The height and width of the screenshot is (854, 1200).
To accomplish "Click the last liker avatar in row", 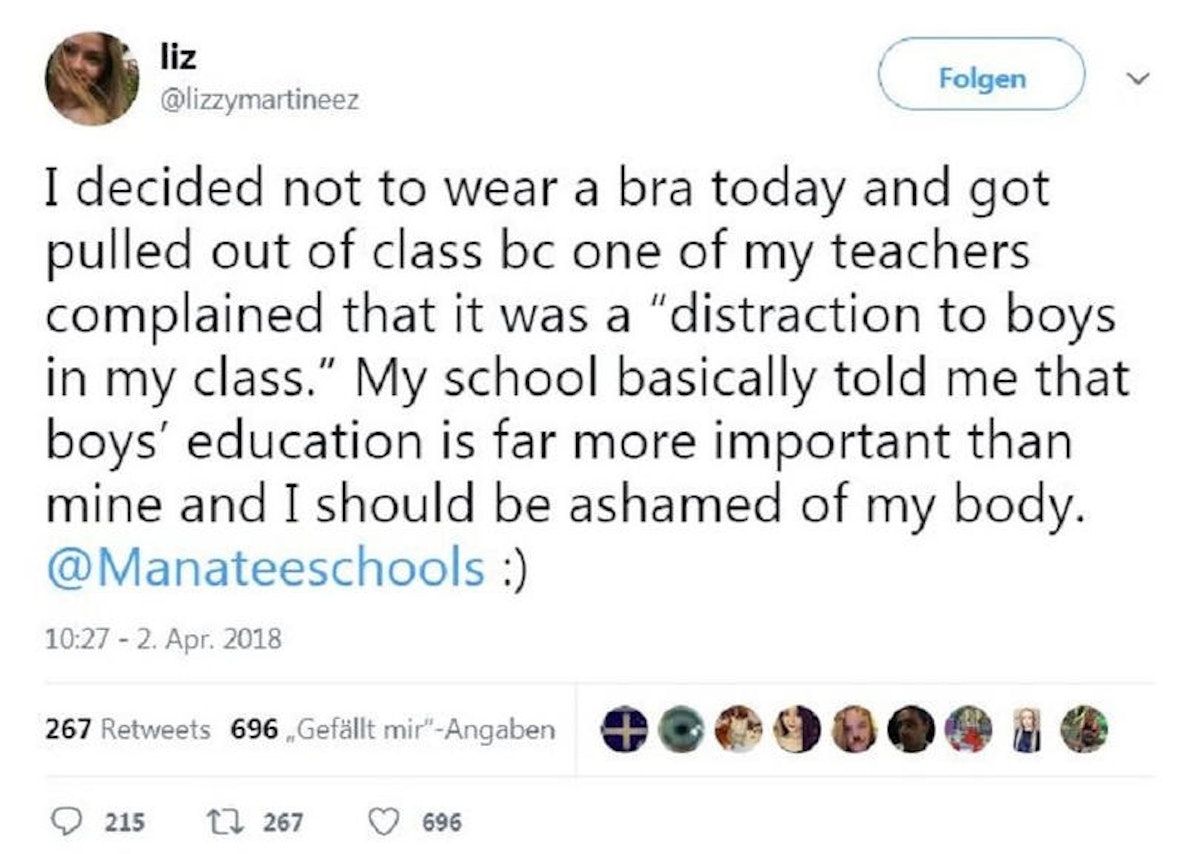I will (1084, 729).
